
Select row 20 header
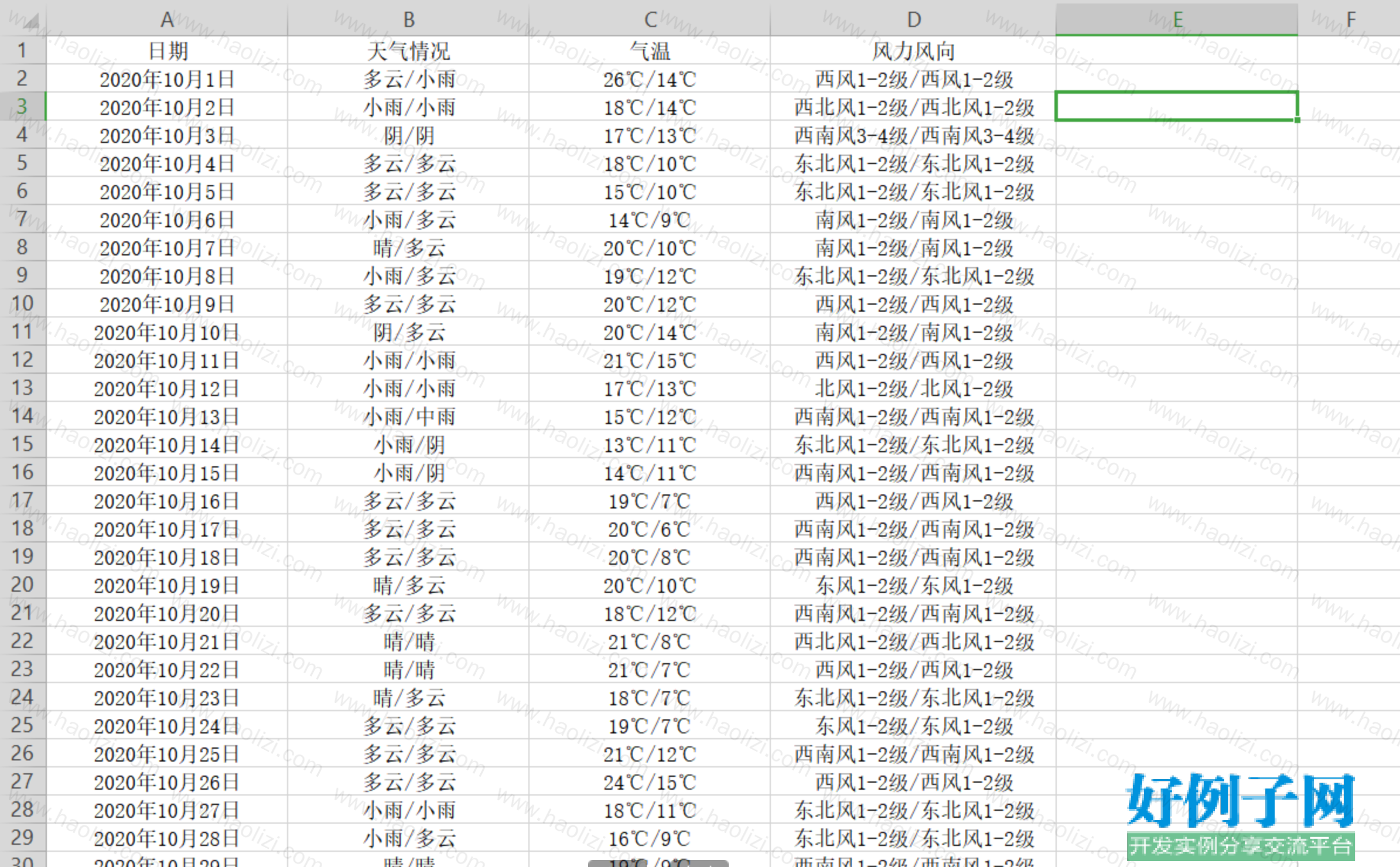22,585
